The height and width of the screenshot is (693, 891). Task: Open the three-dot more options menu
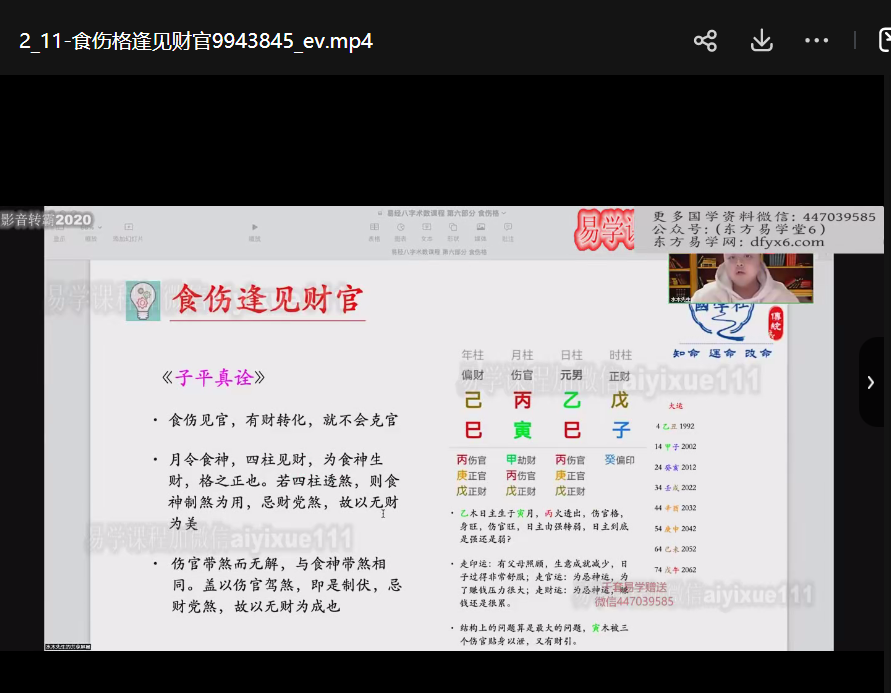816,41
